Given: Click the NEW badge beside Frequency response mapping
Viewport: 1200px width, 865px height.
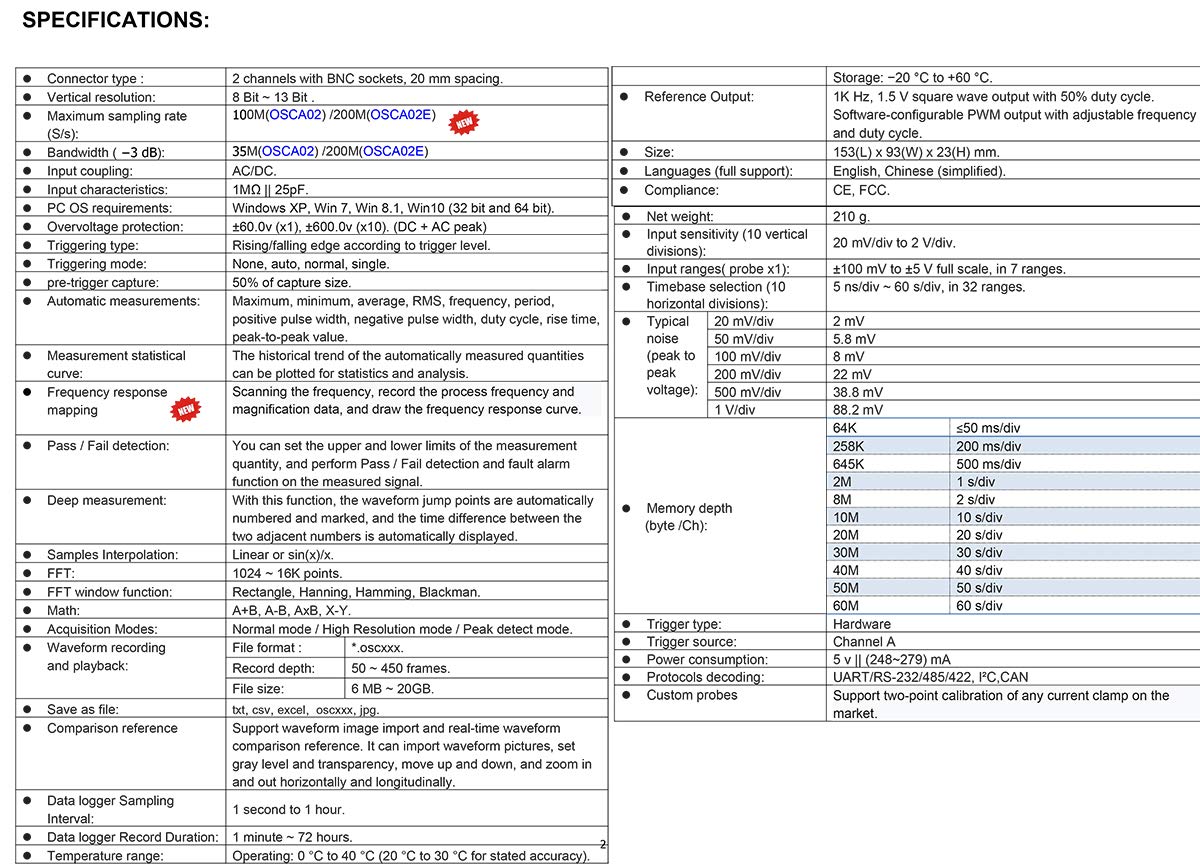Looking at the screenshot, I should pos(186,408).
